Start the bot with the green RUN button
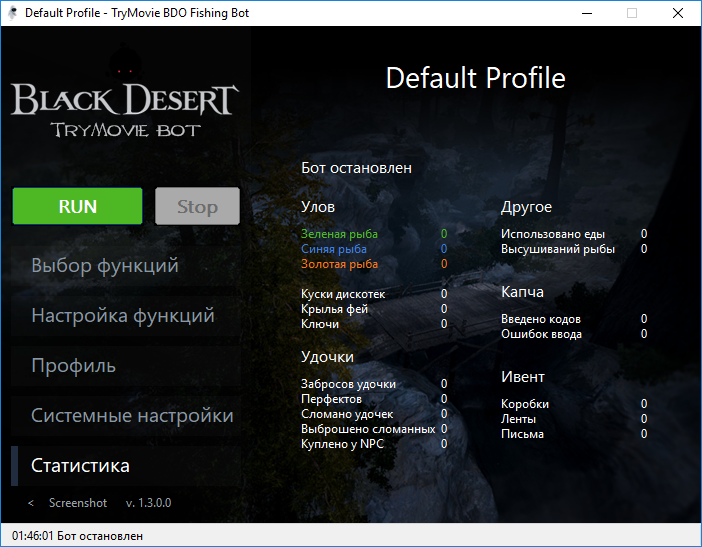 tap(77, 206)
